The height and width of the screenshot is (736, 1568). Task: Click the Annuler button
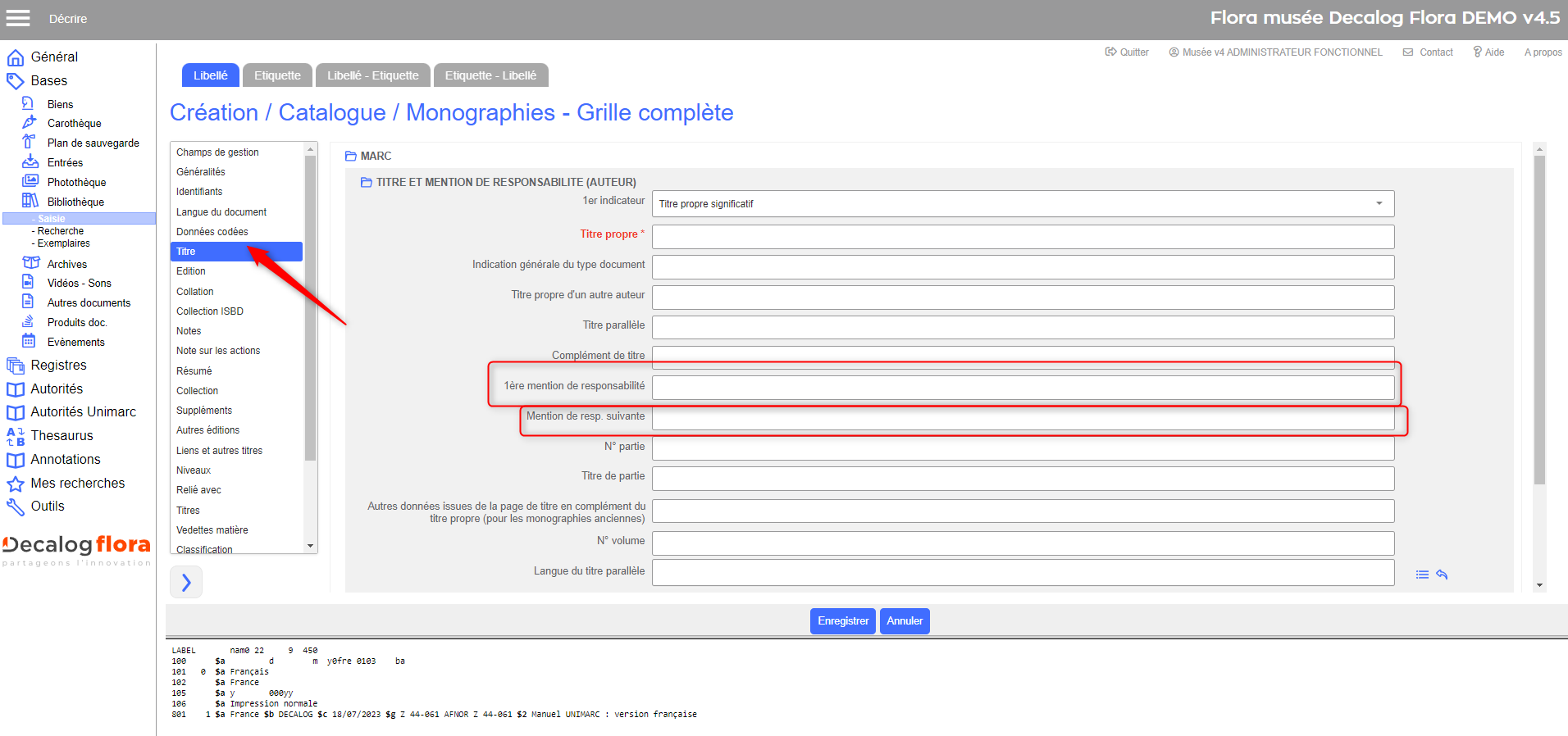[905, 621]
